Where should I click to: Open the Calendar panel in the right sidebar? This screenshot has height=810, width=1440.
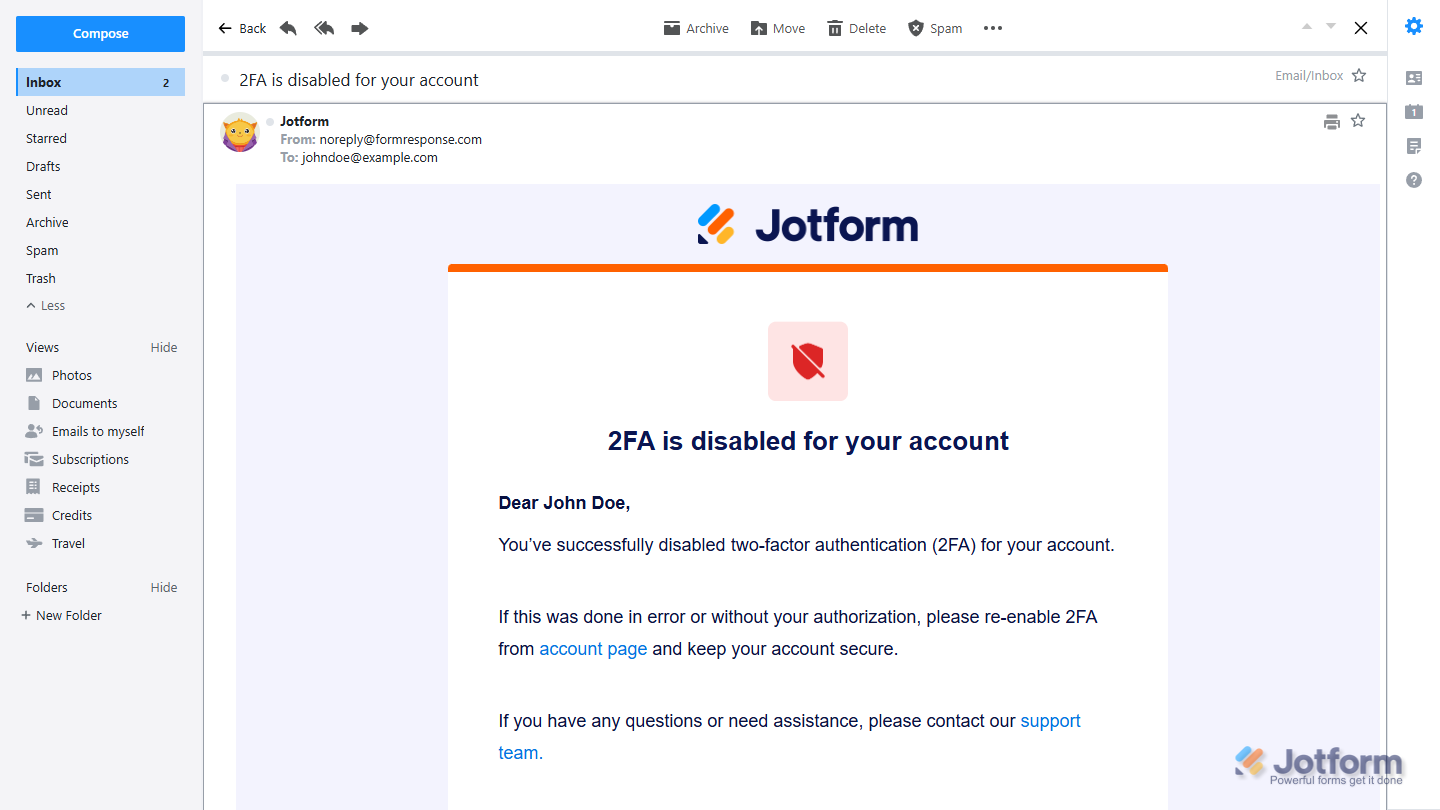tap(1413, 112)
